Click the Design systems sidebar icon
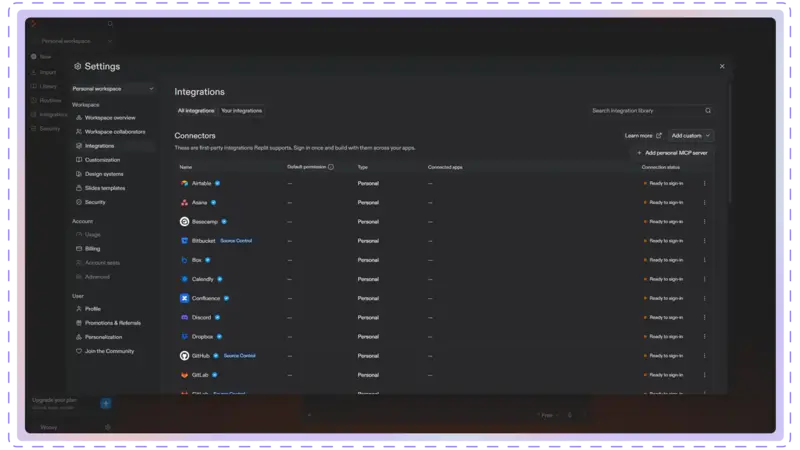 coord(79,174)
